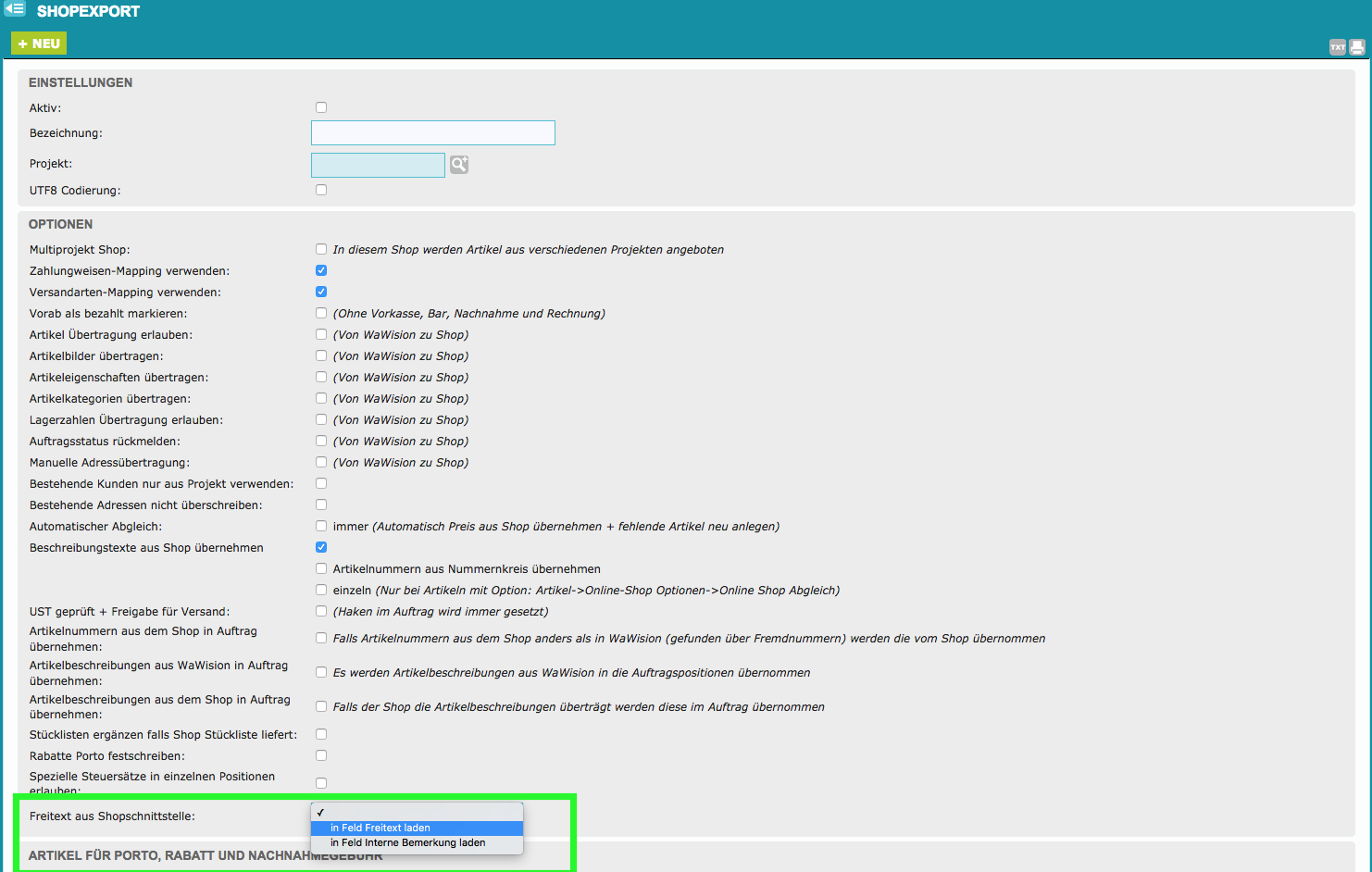1372x872 pixels.
Task: Check Vorab als bezahlt markieren
Action: click(321, 313)
